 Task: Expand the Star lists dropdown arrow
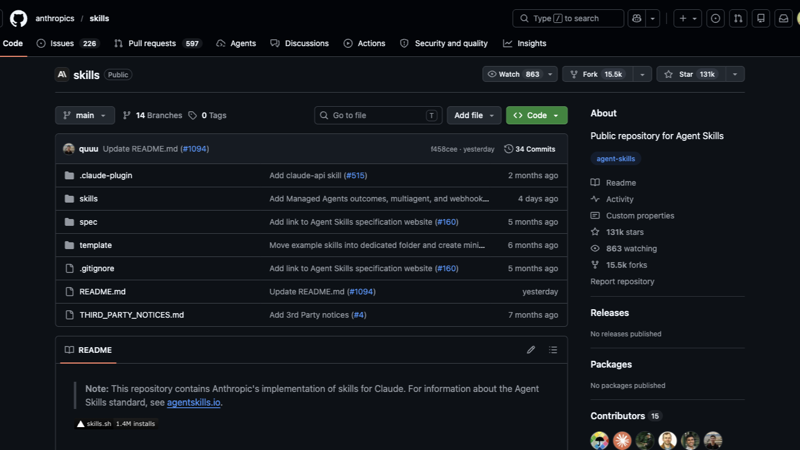[735, 74]
